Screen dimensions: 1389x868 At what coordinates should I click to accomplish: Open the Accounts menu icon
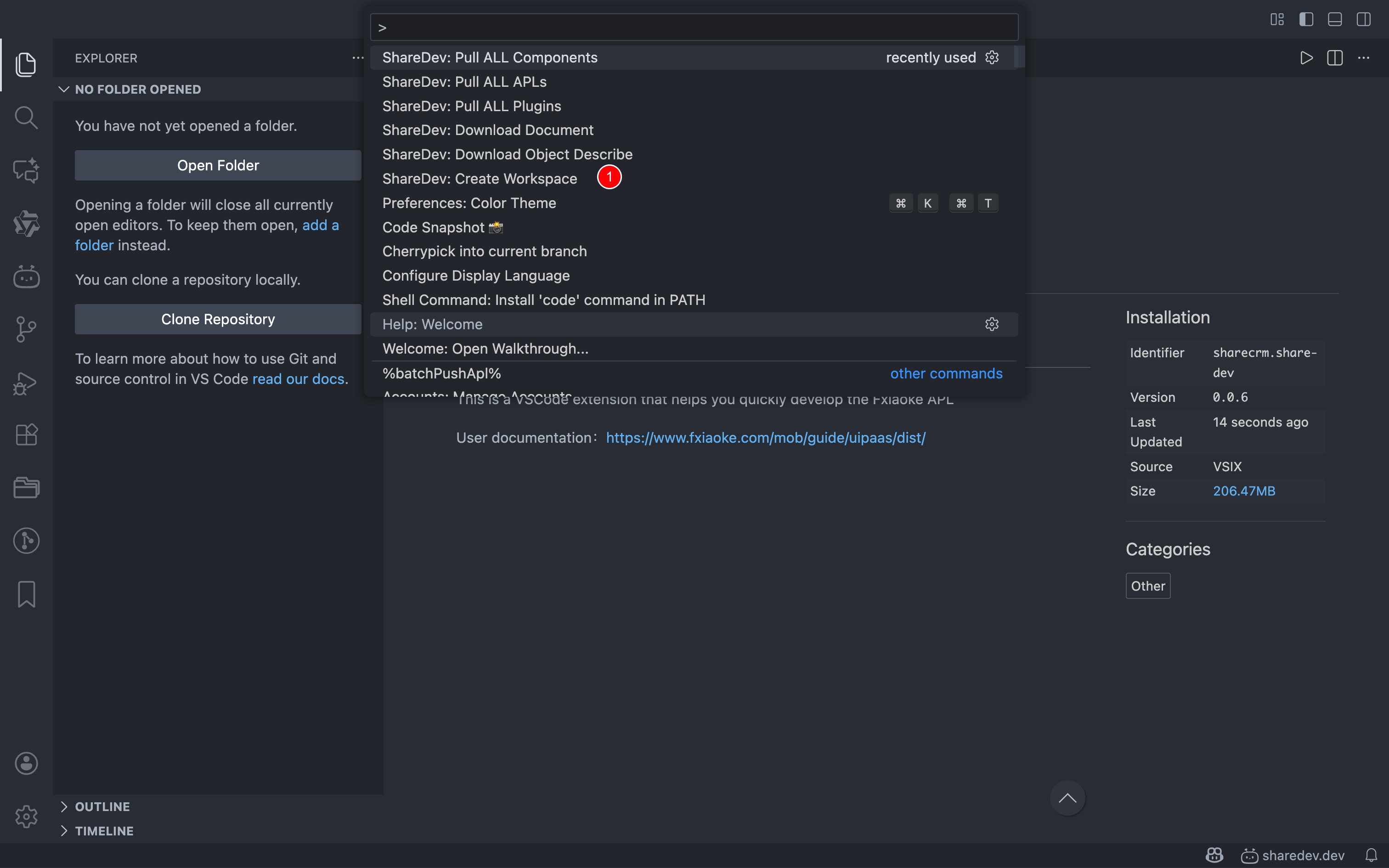pos(26,763)
